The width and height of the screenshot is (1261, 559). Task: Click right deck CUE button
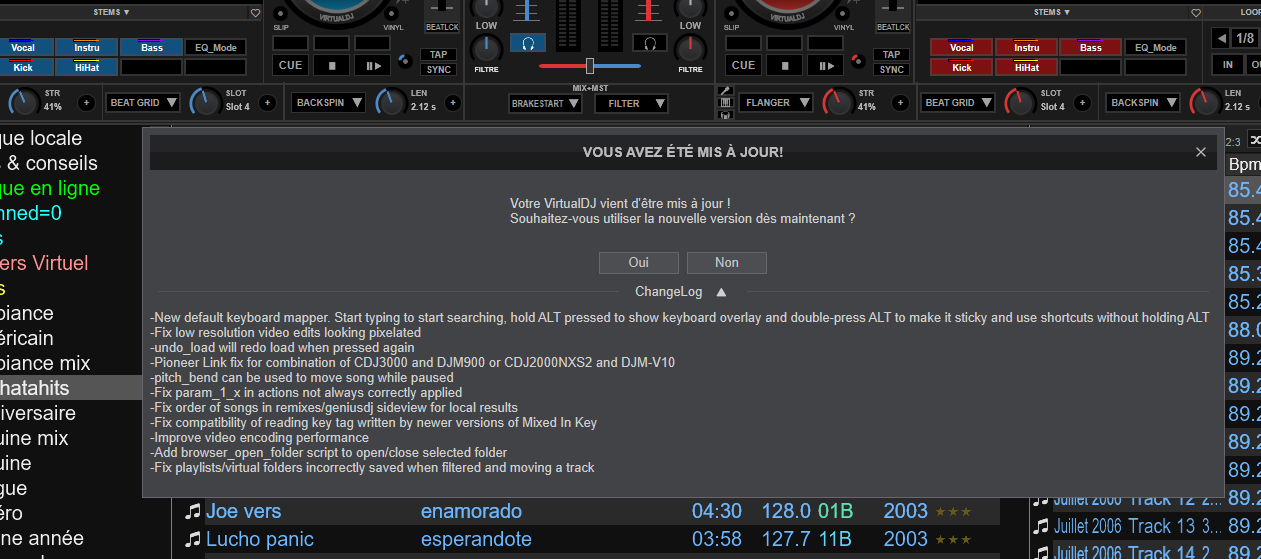[x=743, y=65]
